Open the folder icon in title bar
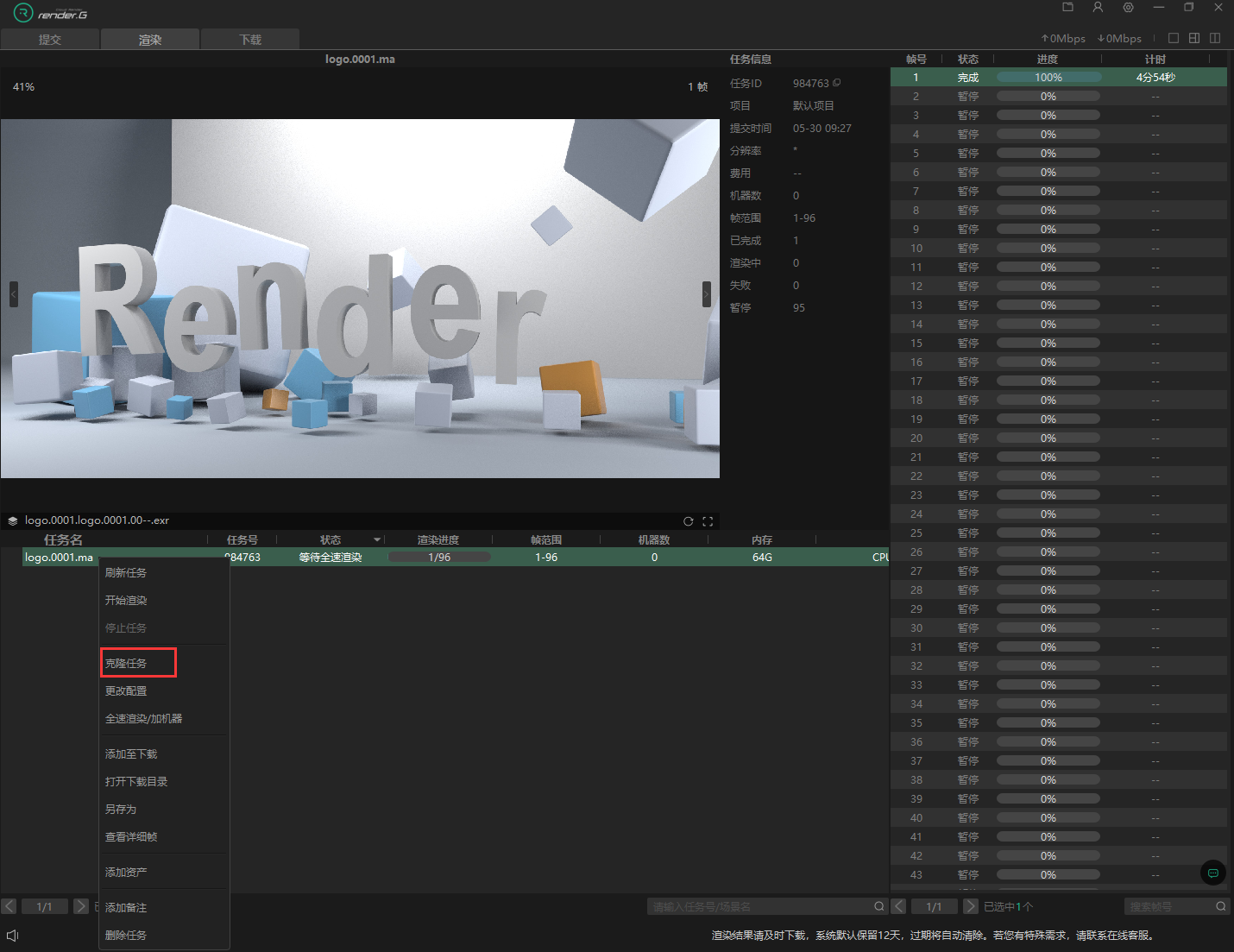This screenshot has width=1234, height=952. (x=1067, y=7)
